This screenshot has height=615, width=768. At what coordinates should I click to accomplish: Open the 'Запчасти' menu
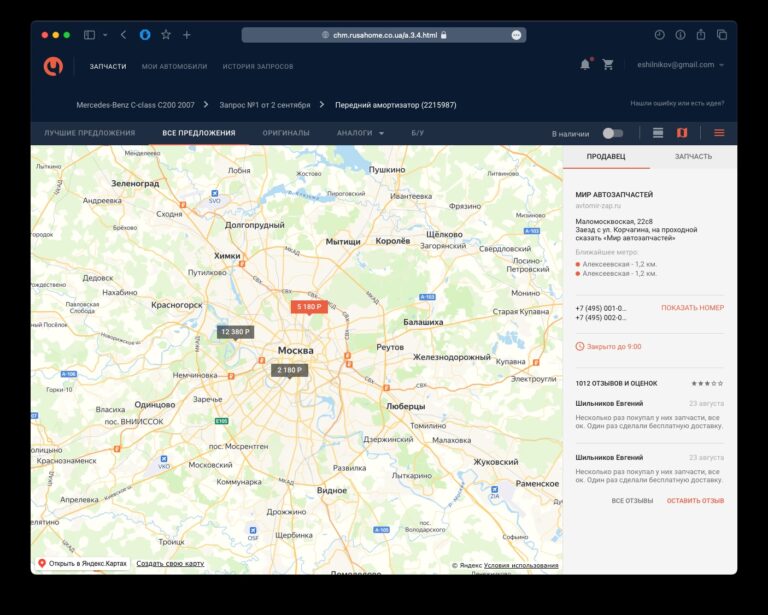point(108,67)
